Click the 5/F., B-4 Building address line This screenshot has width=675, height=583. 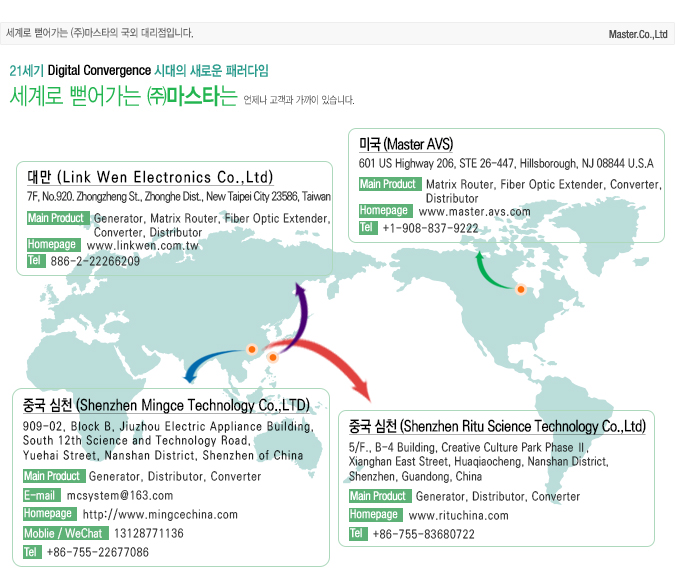point(468,447)
